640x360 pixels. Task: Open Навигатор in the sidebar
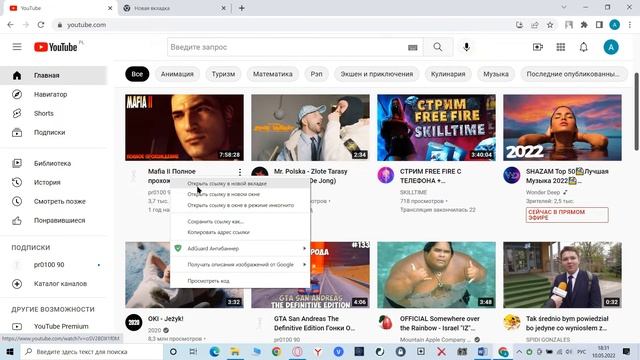tap(53, 94)
